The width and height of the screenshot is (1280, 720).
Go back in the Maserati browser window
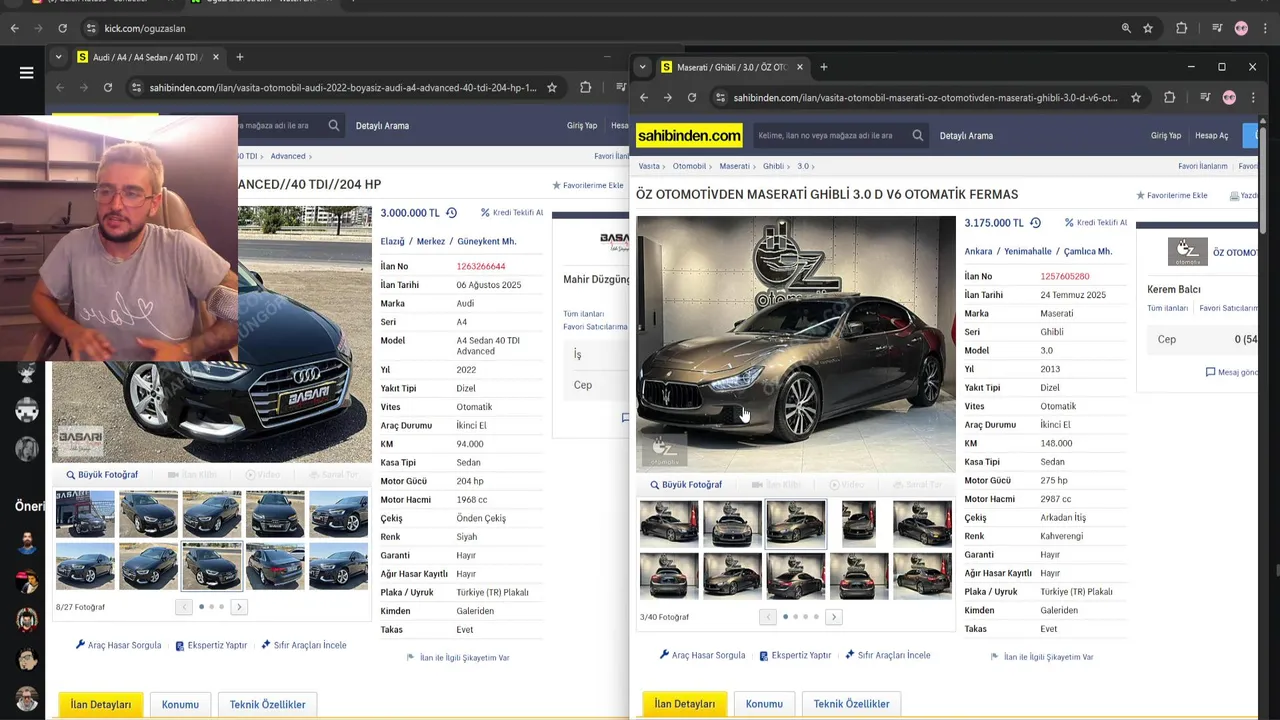[x=644, y=97]
